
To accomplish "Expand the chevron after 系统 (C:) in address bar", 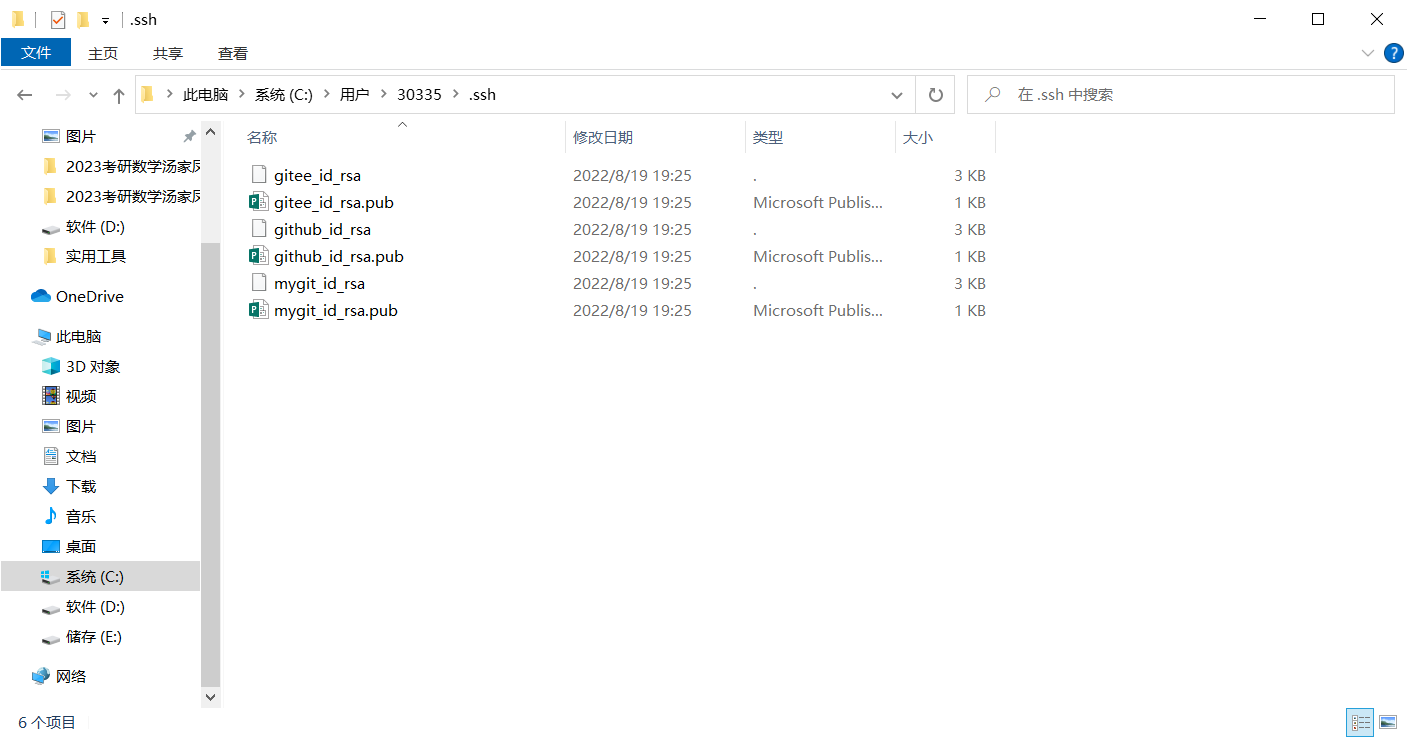I will pos(326,95).
